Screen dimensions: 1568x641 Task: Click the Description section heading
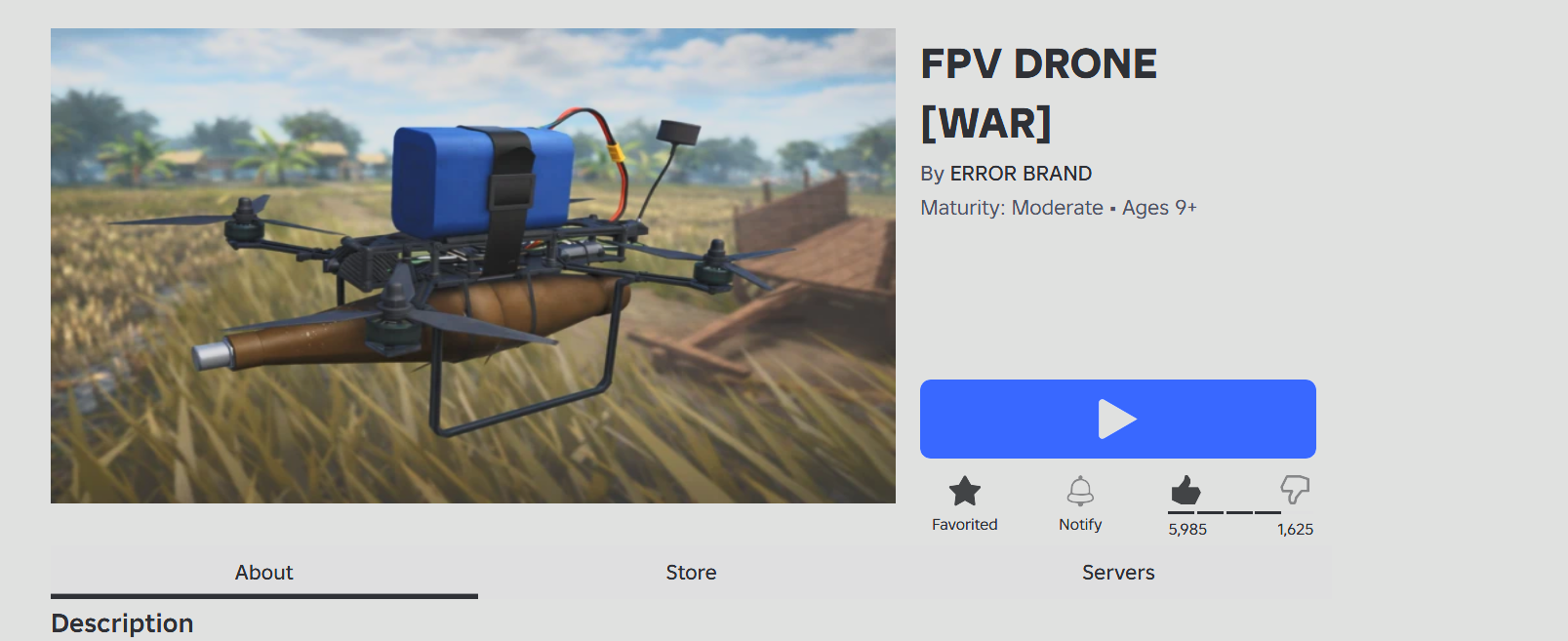click(x=122, y=623)
